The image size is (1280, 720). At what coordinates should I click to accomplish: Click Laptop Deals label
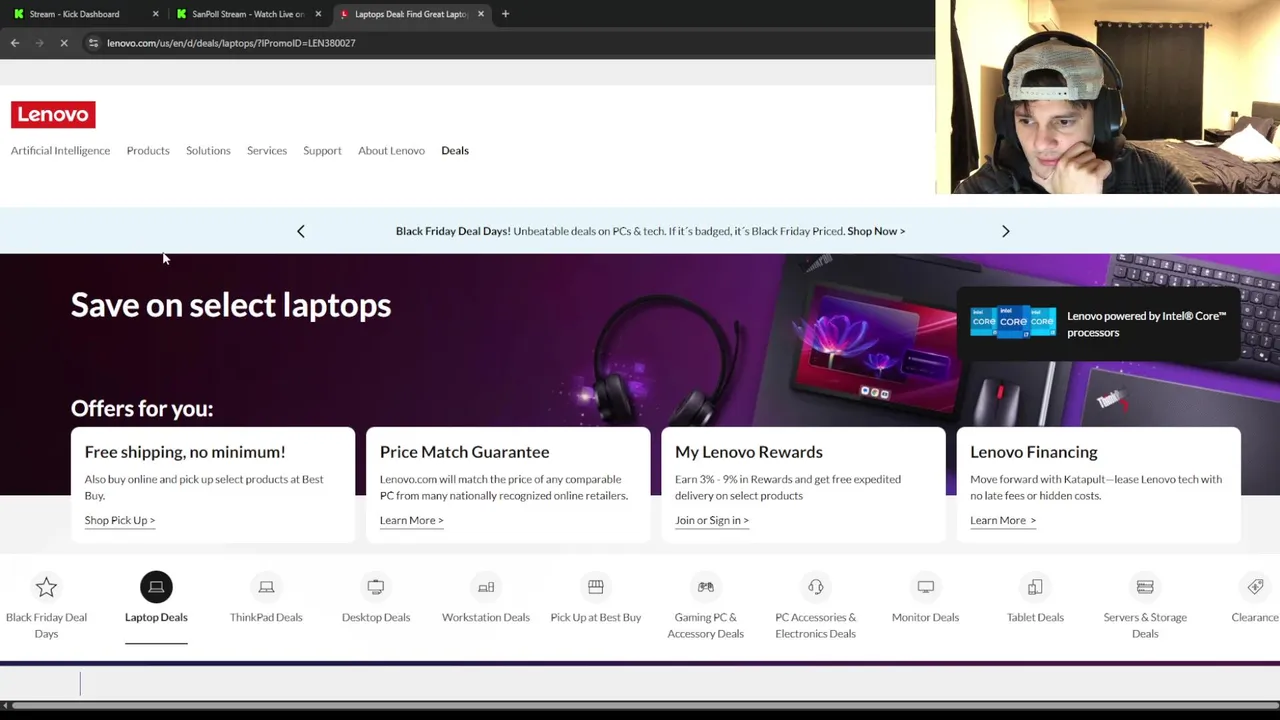click(x=156, y=617)
